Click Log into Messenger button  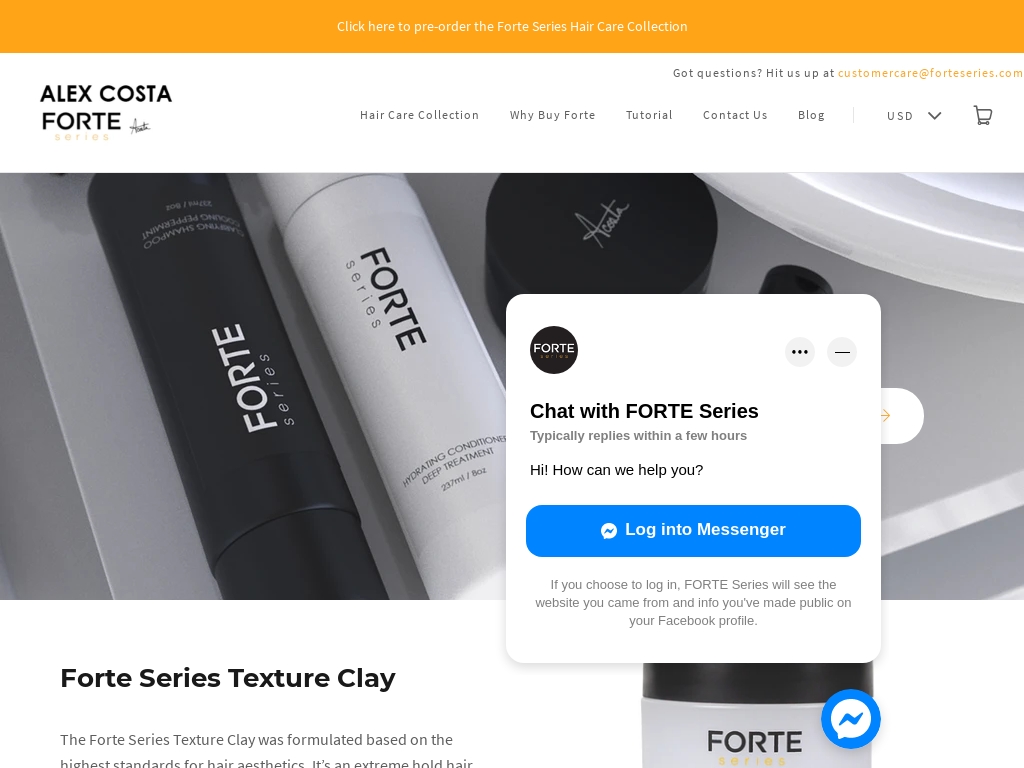[x=693, y=530]
